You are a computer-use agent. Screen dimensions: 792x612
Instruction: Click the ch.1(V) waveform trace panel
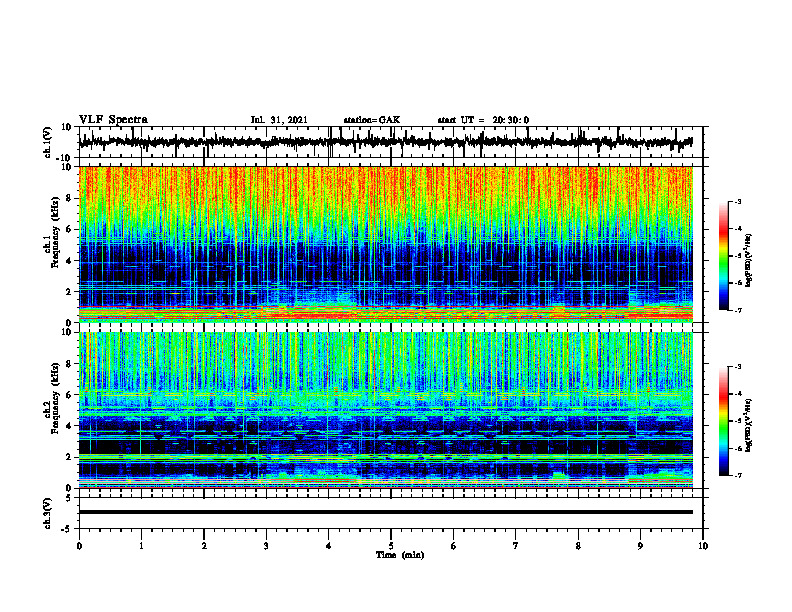click(x=391, y=142)
